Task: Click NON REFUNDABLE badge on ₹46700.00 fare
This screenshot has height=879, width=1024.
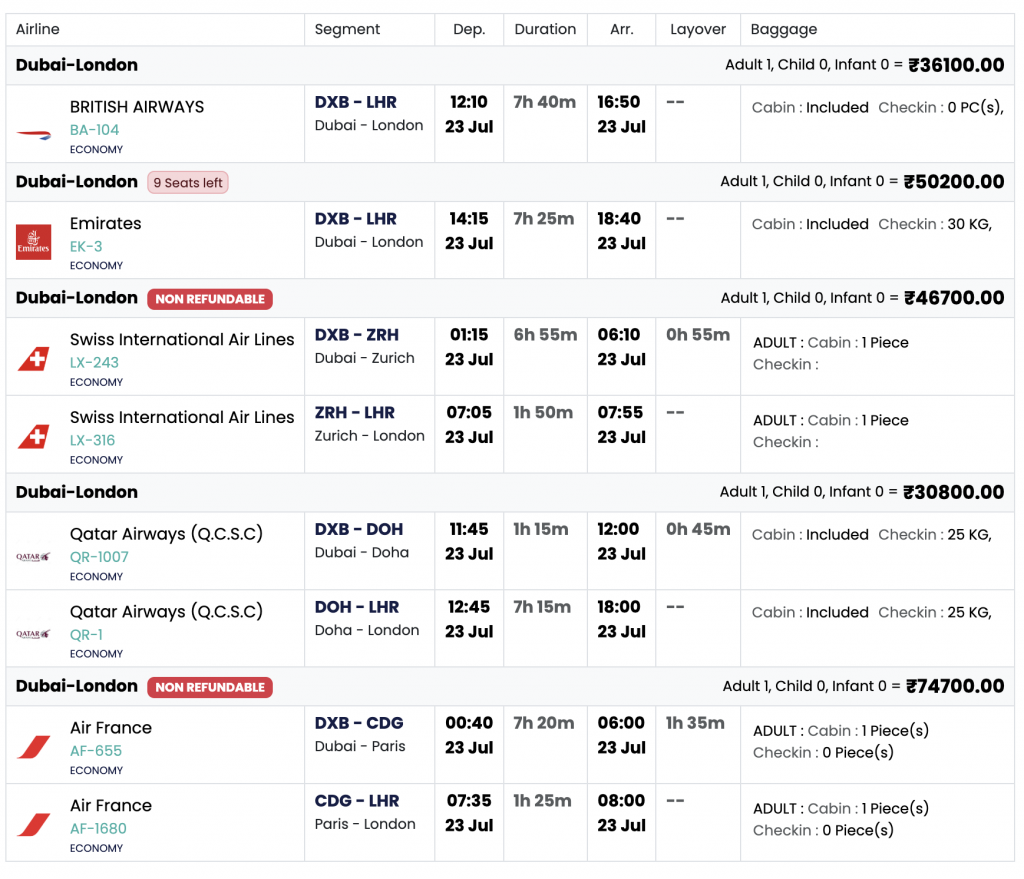Action: [x=210, y=299]
